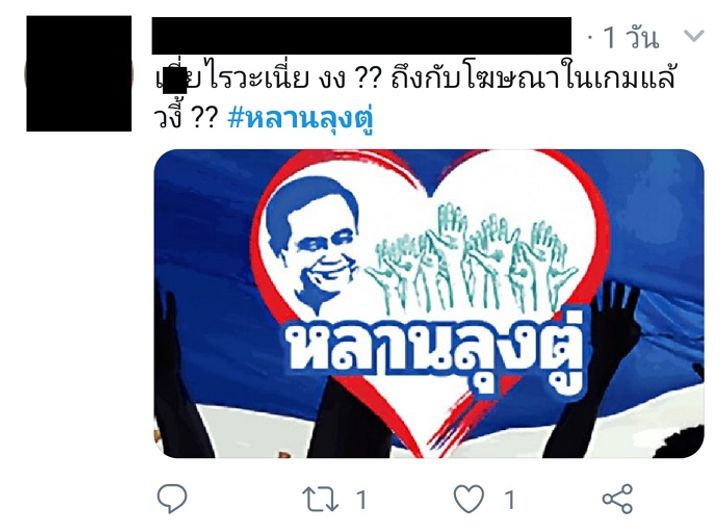The height and width of the screenshot is (527, 728).
Task: Retweet this post using the arrows icon
Action: [320, 500]
